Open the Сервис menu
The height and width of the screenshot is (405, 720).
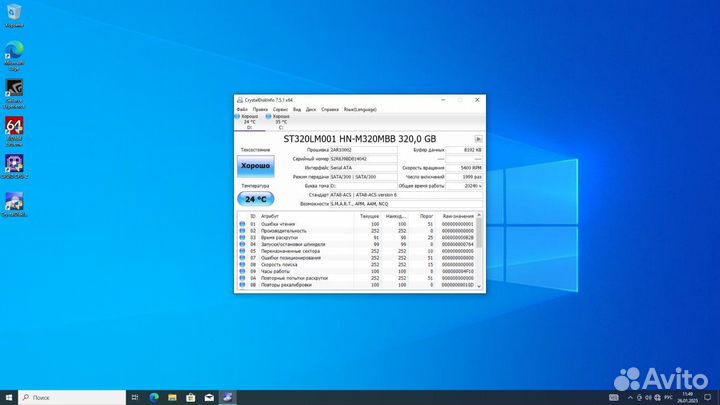(x=280, y=108)
